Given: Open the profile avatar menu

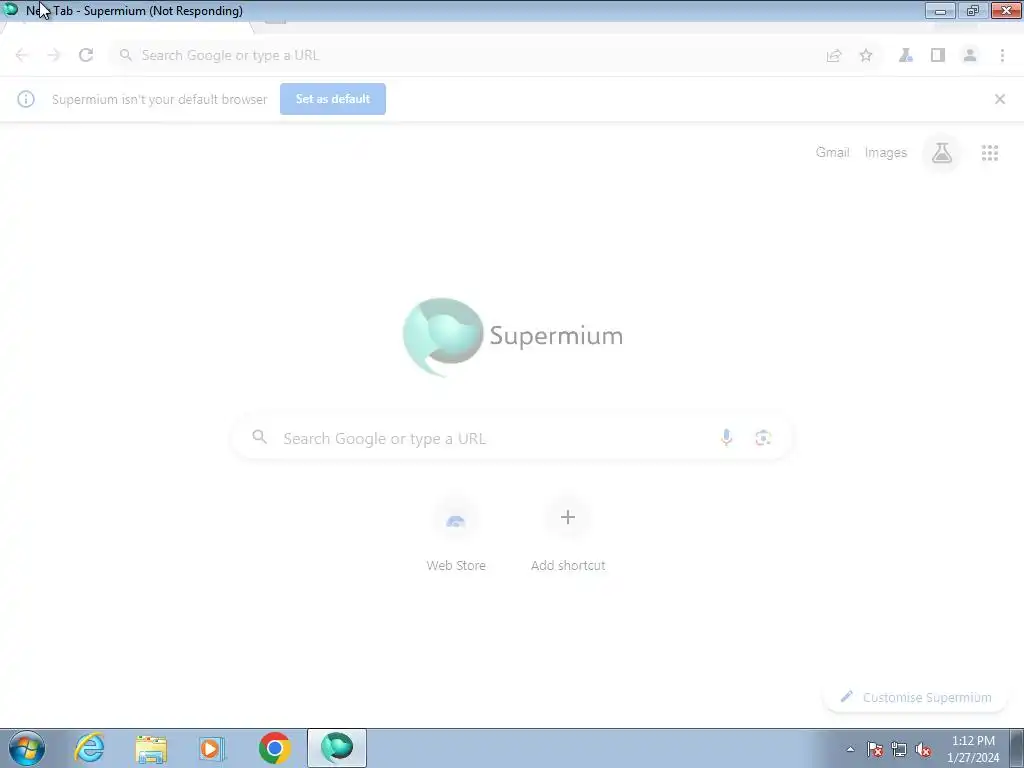Looking at the screenshot, I should coord(970,56).
